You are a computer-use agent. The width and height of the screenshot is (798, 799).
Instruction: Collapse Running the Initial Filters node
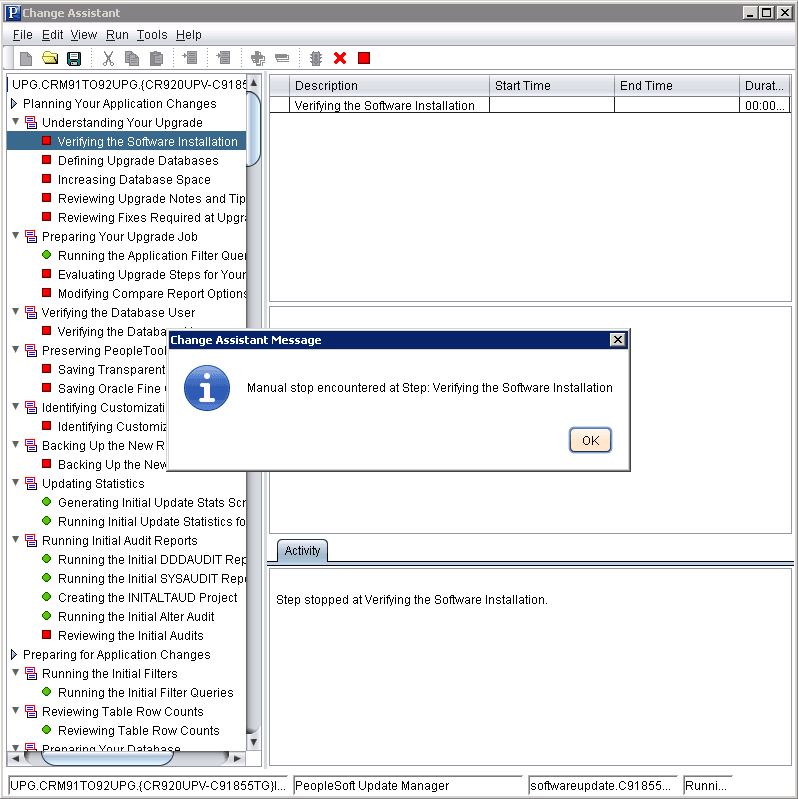pos(15,673)
